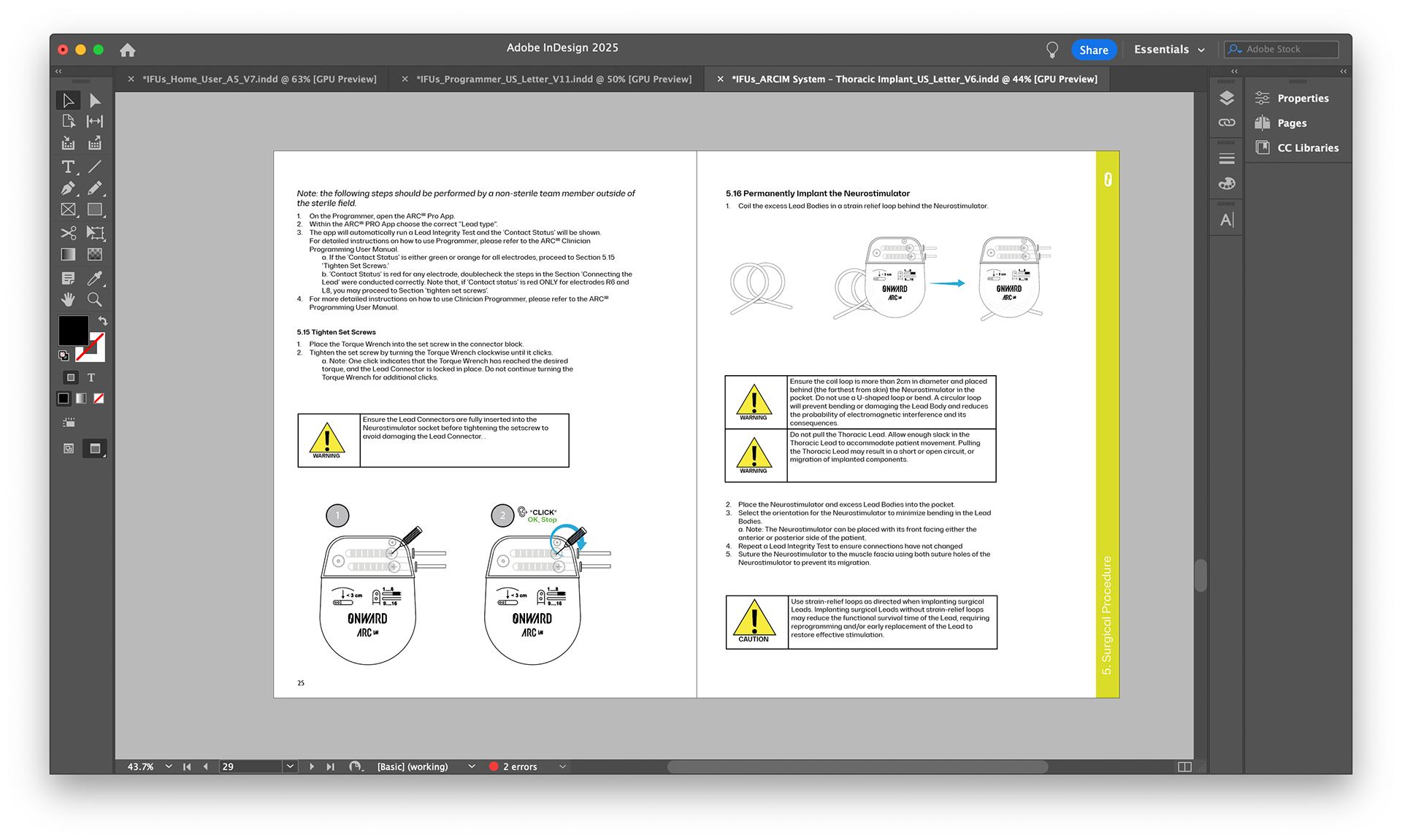Select the Gradient Swatch tool
Viewport: 1402px width, 840px height.
(69, 254)
